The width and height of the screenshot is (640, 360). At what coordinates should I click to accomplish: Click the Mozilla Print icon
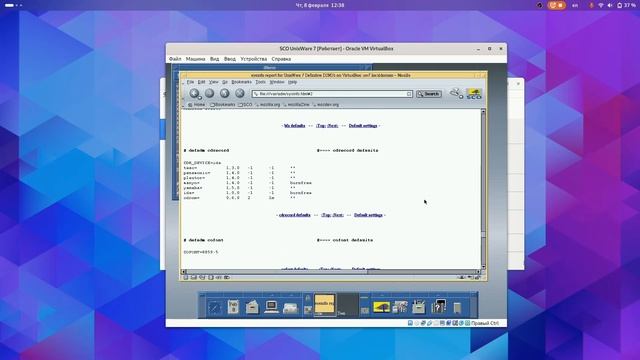pyautogui.click(x=455, y=93)
